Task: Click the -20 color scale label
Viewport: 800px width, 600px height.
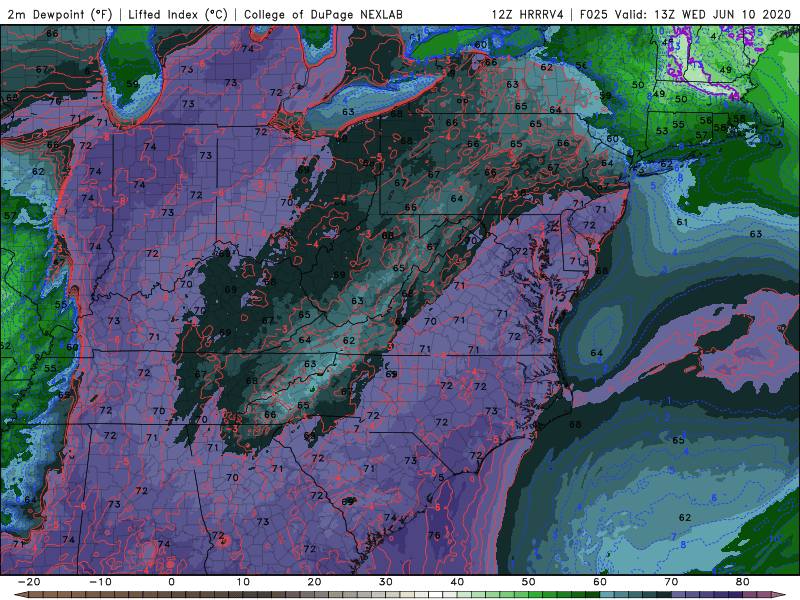Action: pyautogui.click(x=29, y=582)
